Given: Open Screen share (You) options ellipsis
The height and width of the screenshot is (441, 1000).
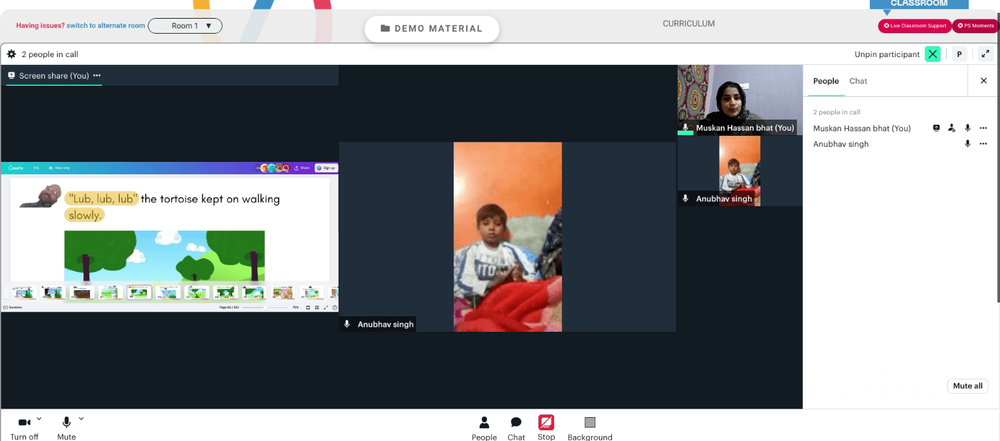Looking at the screenshot, I should [x=97, y=75].
